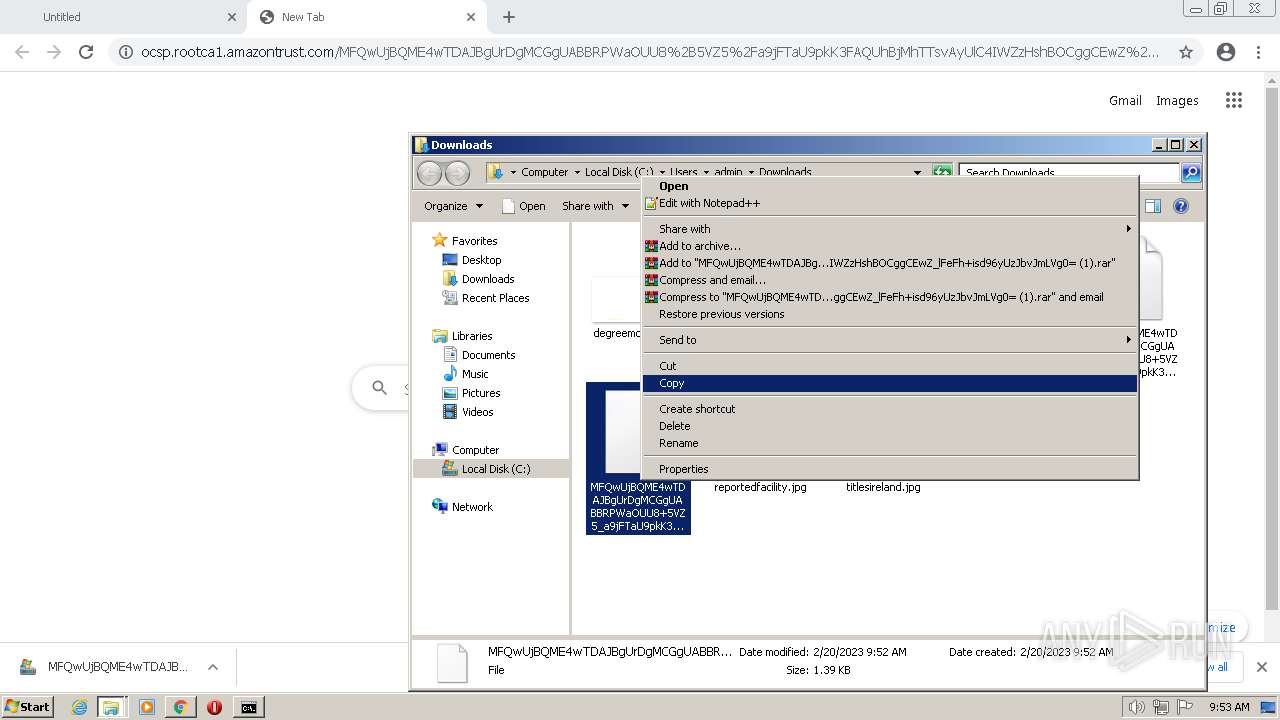Image resolution: width=1280 pixels, height=720 pixels.
Task: Select Documents library
Action: tap(479, 355)
